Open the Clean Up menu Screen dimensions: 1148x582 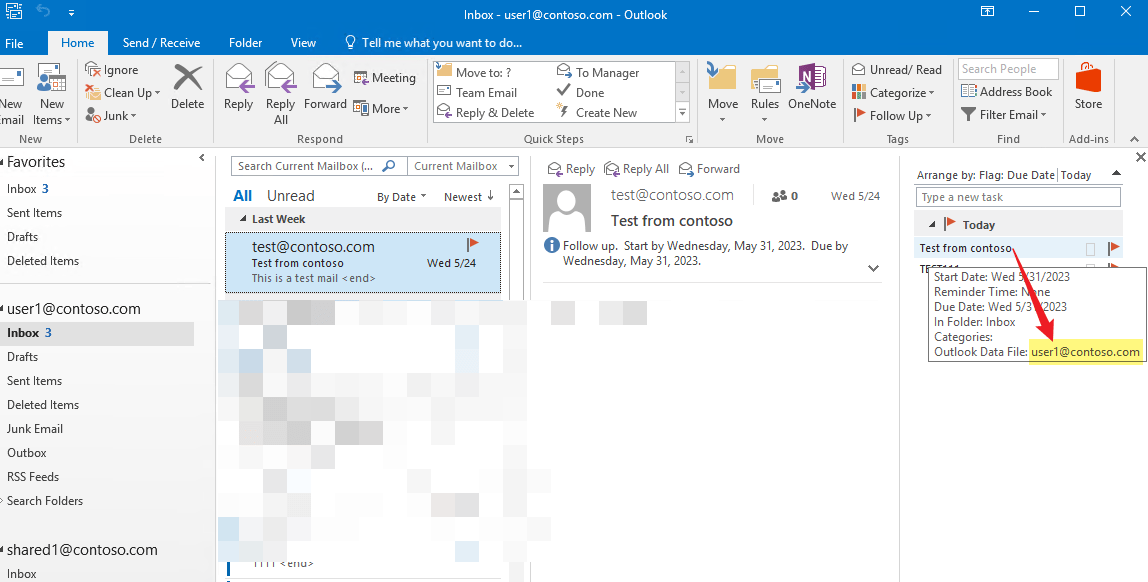click(x=122, y=92)
